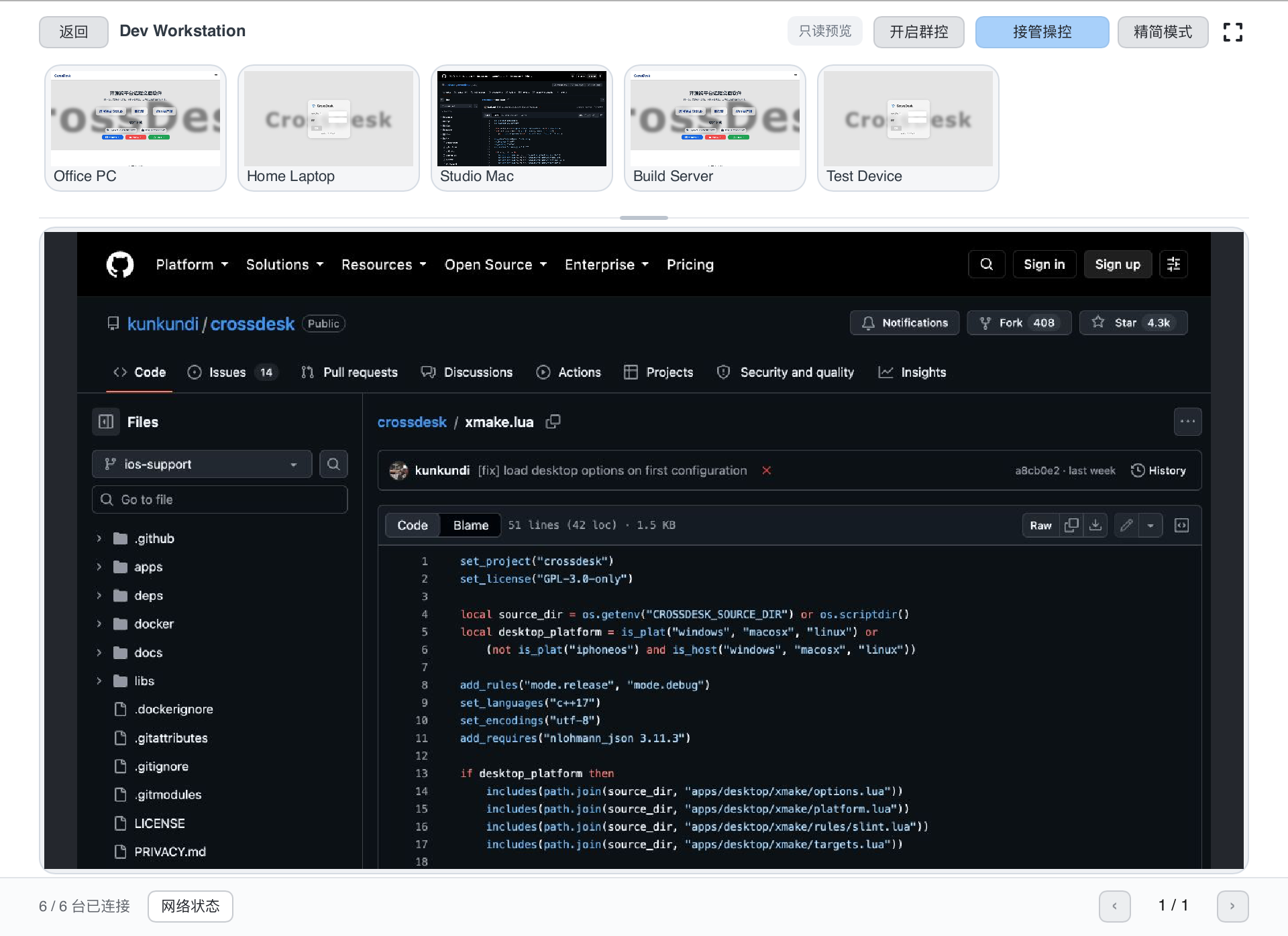Open ios-support branch dropdown

(x=202, y=464)
